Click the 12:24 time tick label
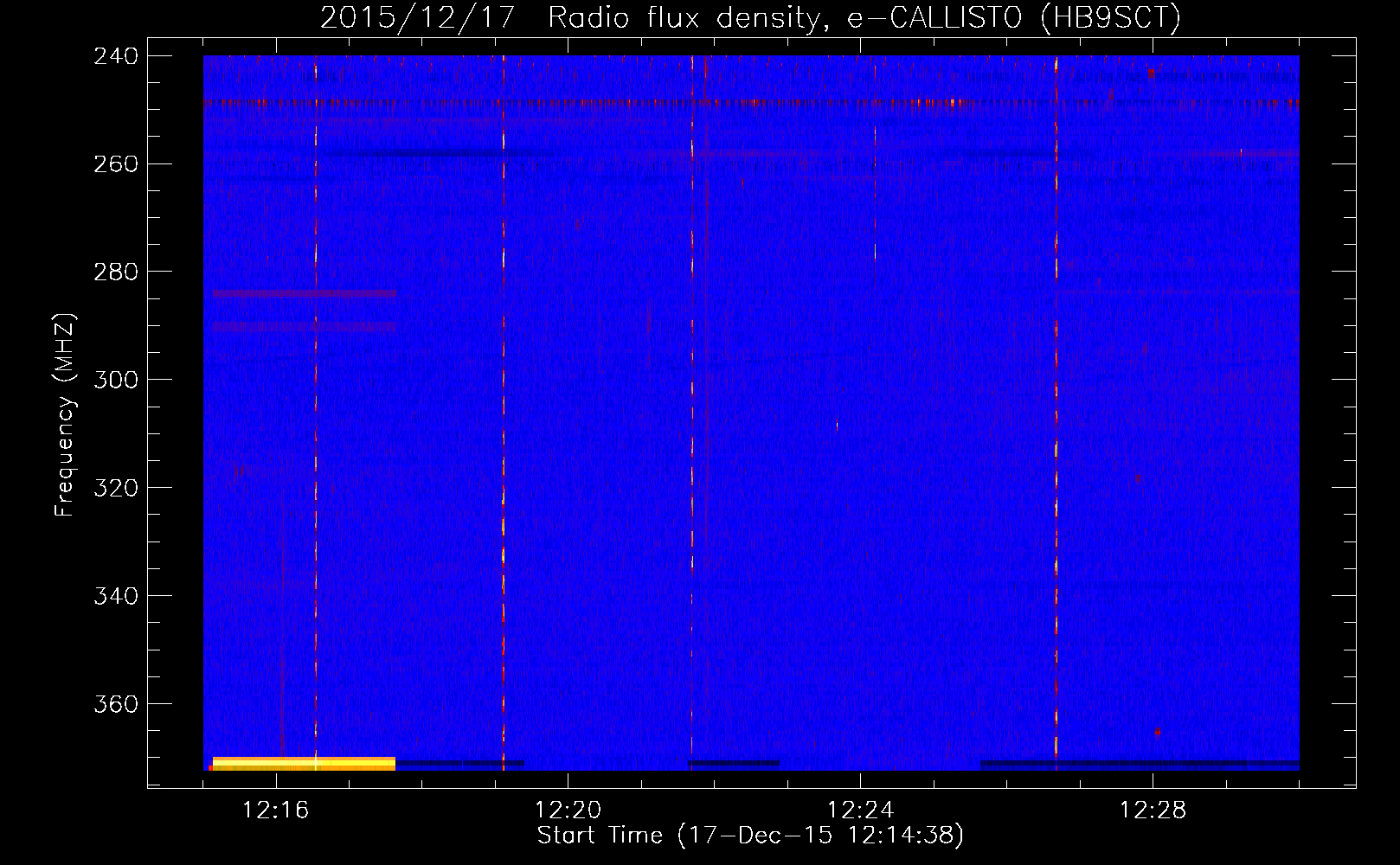This screenshot has width=1400, height=865. coord(861,811)
